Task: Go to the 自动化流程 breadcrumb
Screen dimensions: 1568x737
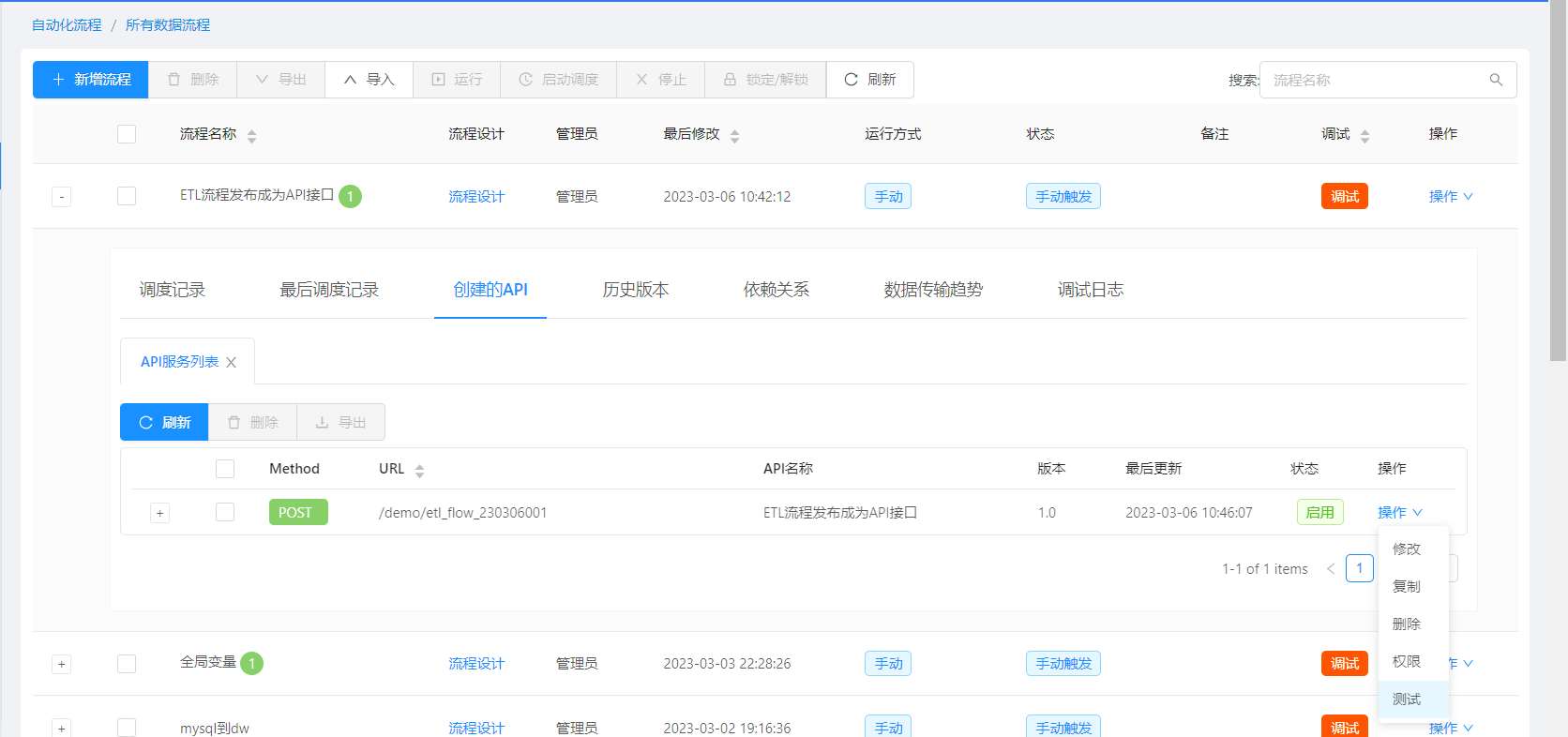Action: click(x=67, y=25)
